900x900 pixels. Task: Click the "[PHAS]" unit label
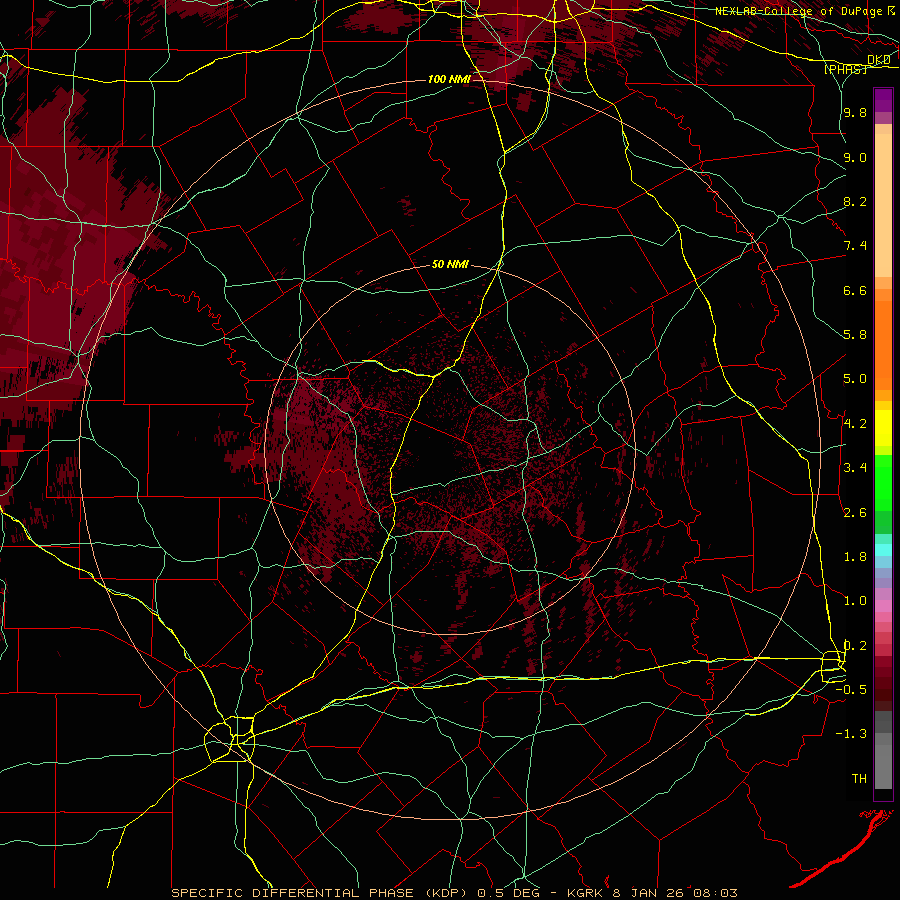[845, 69]
